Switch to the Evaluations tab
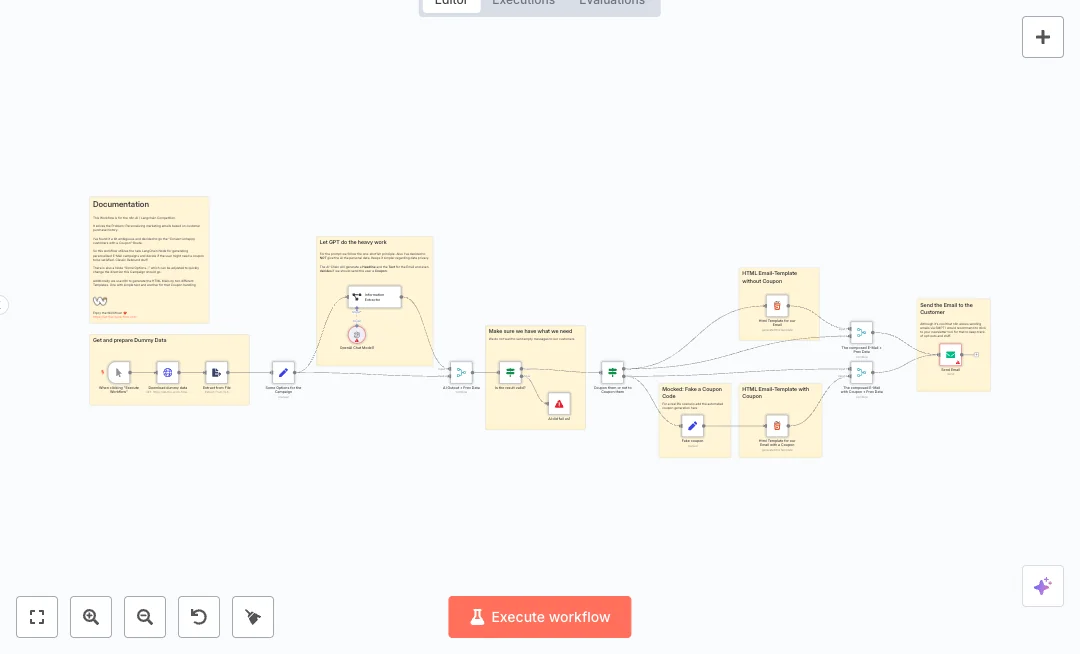The height and width of the screenshot is (654, 1080). (612, 3)
